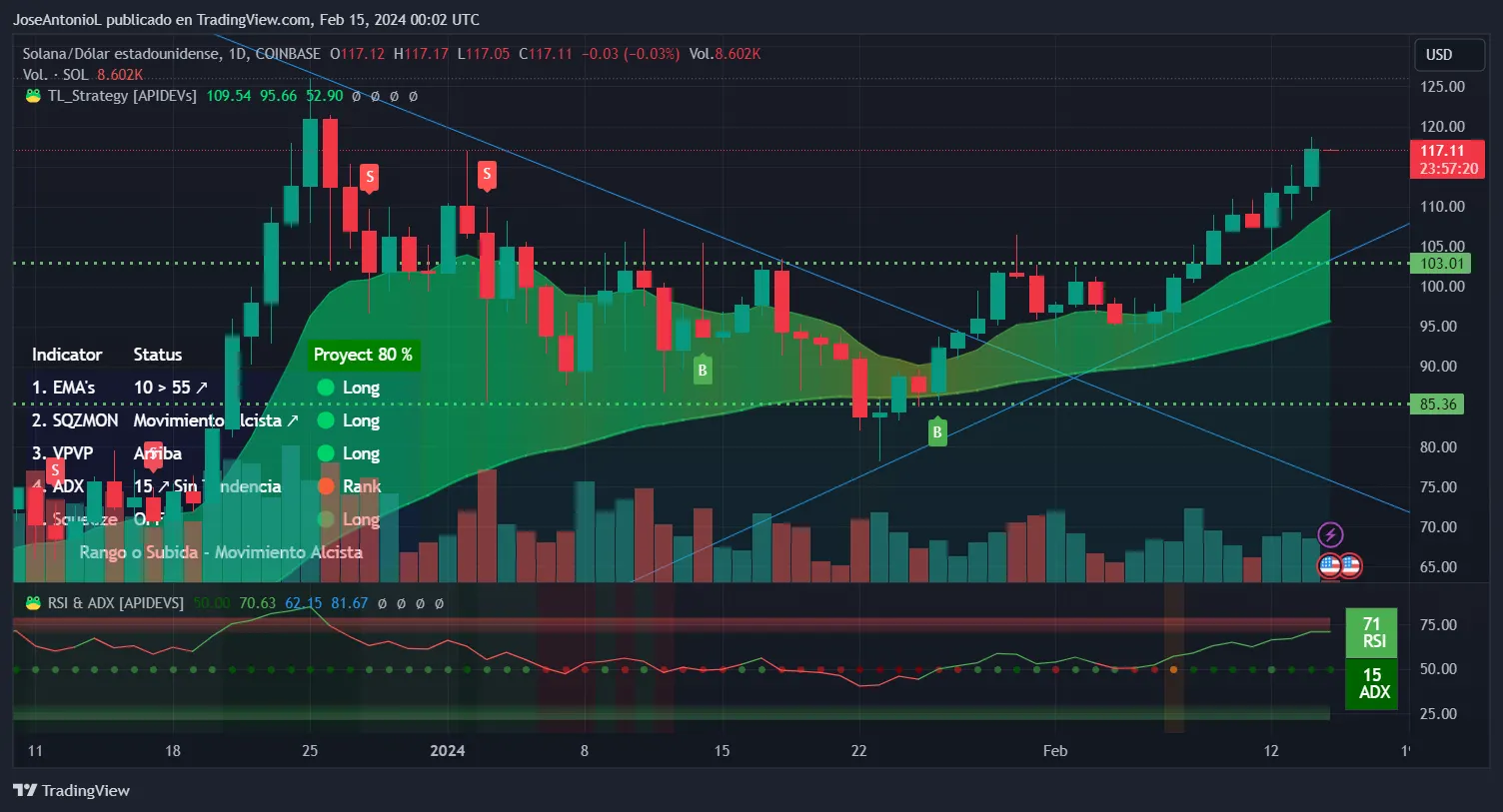The height and width of the screenshot is (812, 1503).
Task: Click the purple lightning bolt event icon
Action: [x=1330, y=534]
